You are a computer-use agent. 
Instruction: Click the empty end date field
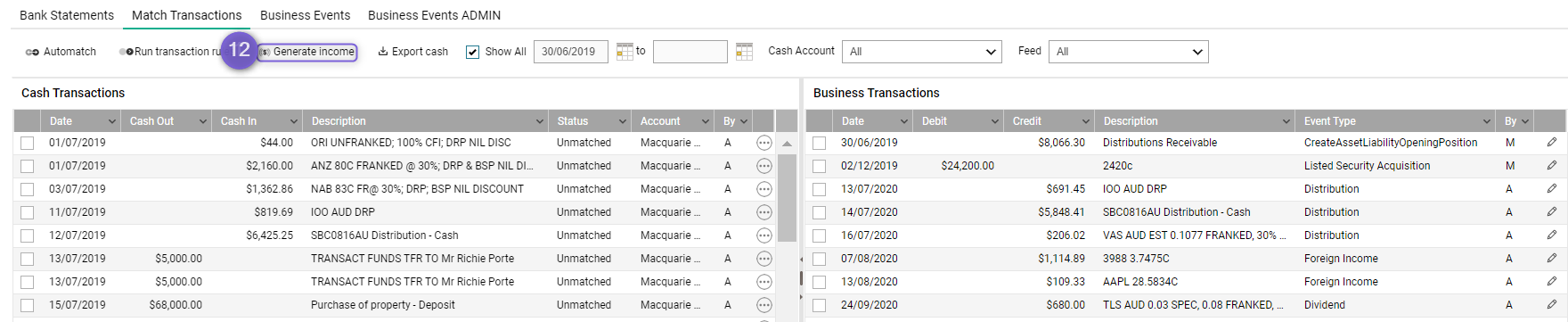[x=690, y=52]
